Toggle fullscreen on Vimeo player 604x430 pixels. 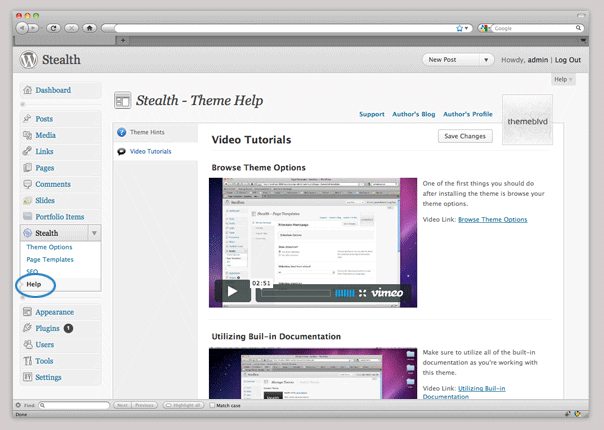click(x=362, y=293)
